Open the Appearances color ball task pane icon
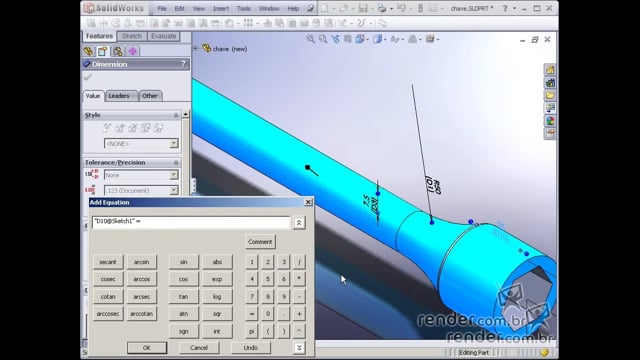Viewport: 640px width, 360px height. (x=550, y=121)
